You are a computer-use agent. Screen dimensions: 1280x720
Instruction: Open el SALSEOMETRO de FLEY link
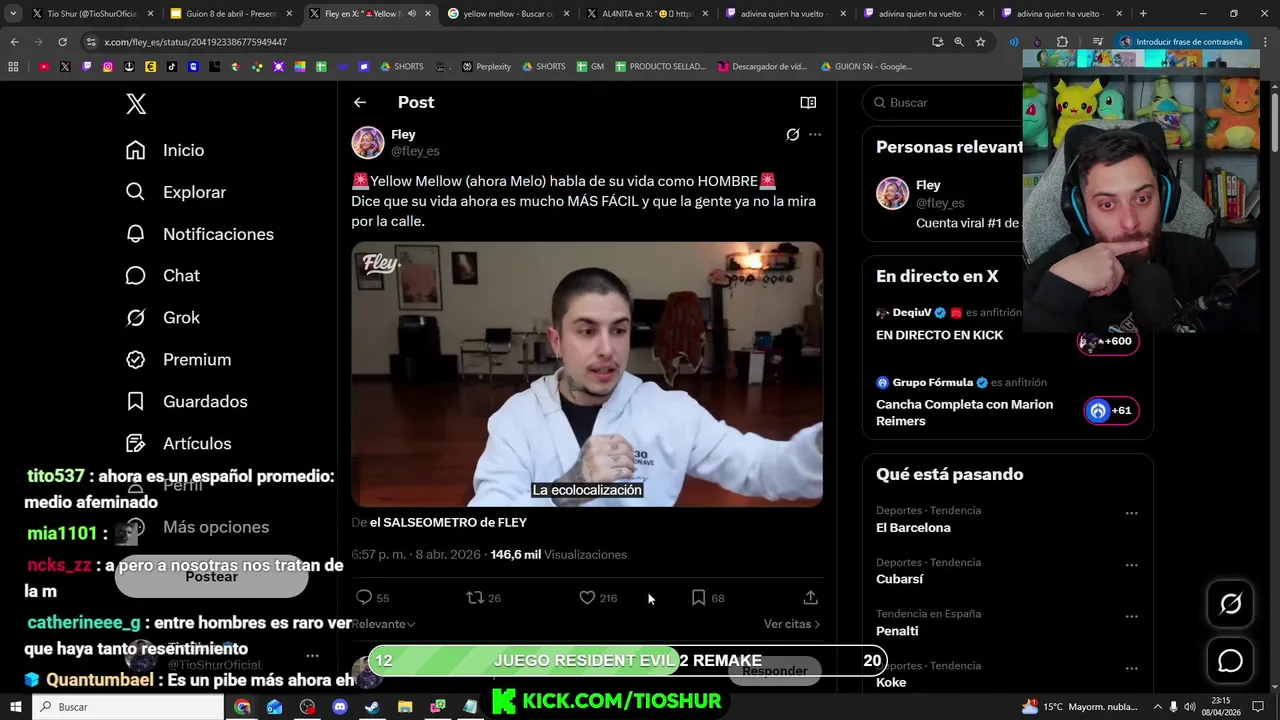[x=448, y=522]
